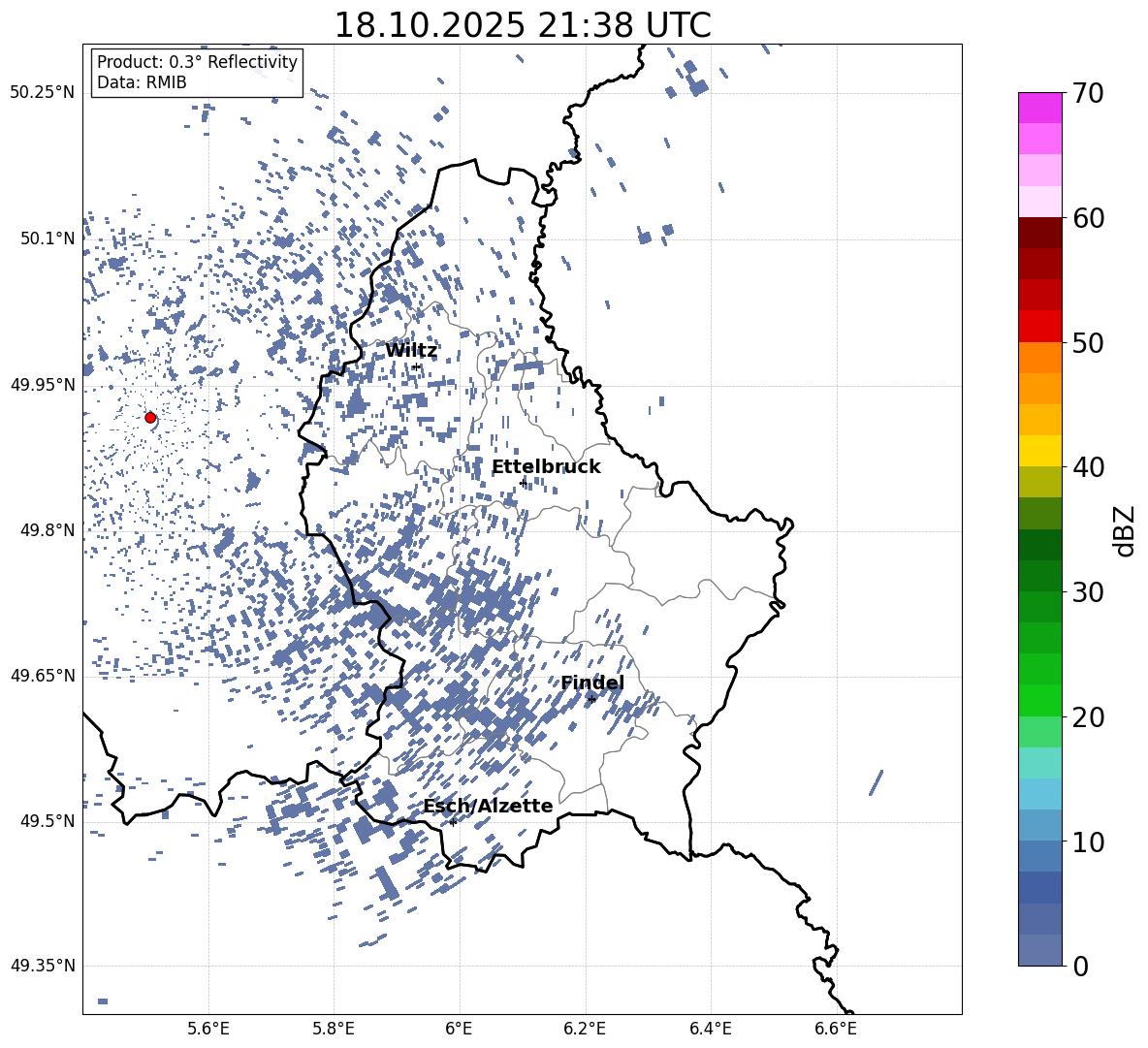Viewport: 1148px width, 1048px height.
Task: Click the 10 tick on the colorbar
Action: tap(1088, 842)
